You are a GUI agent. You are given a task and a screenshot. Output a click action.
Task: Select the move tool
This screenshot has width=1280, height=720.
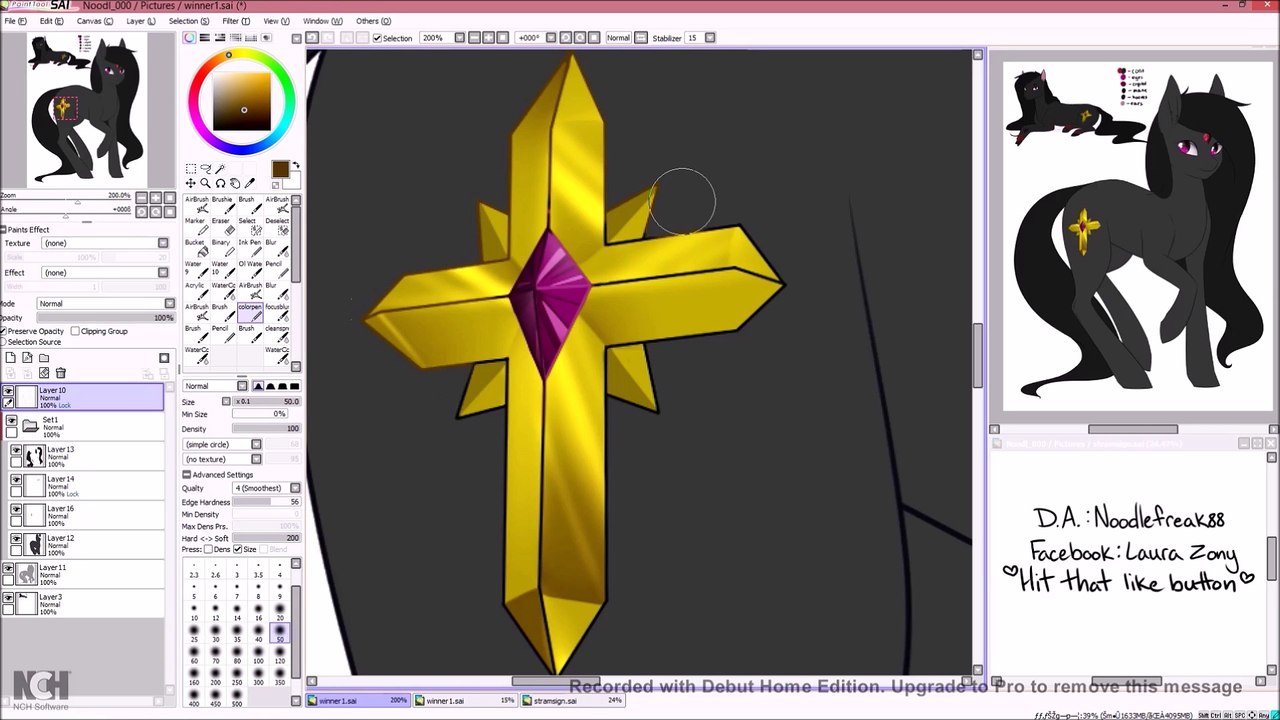(191, 183)
